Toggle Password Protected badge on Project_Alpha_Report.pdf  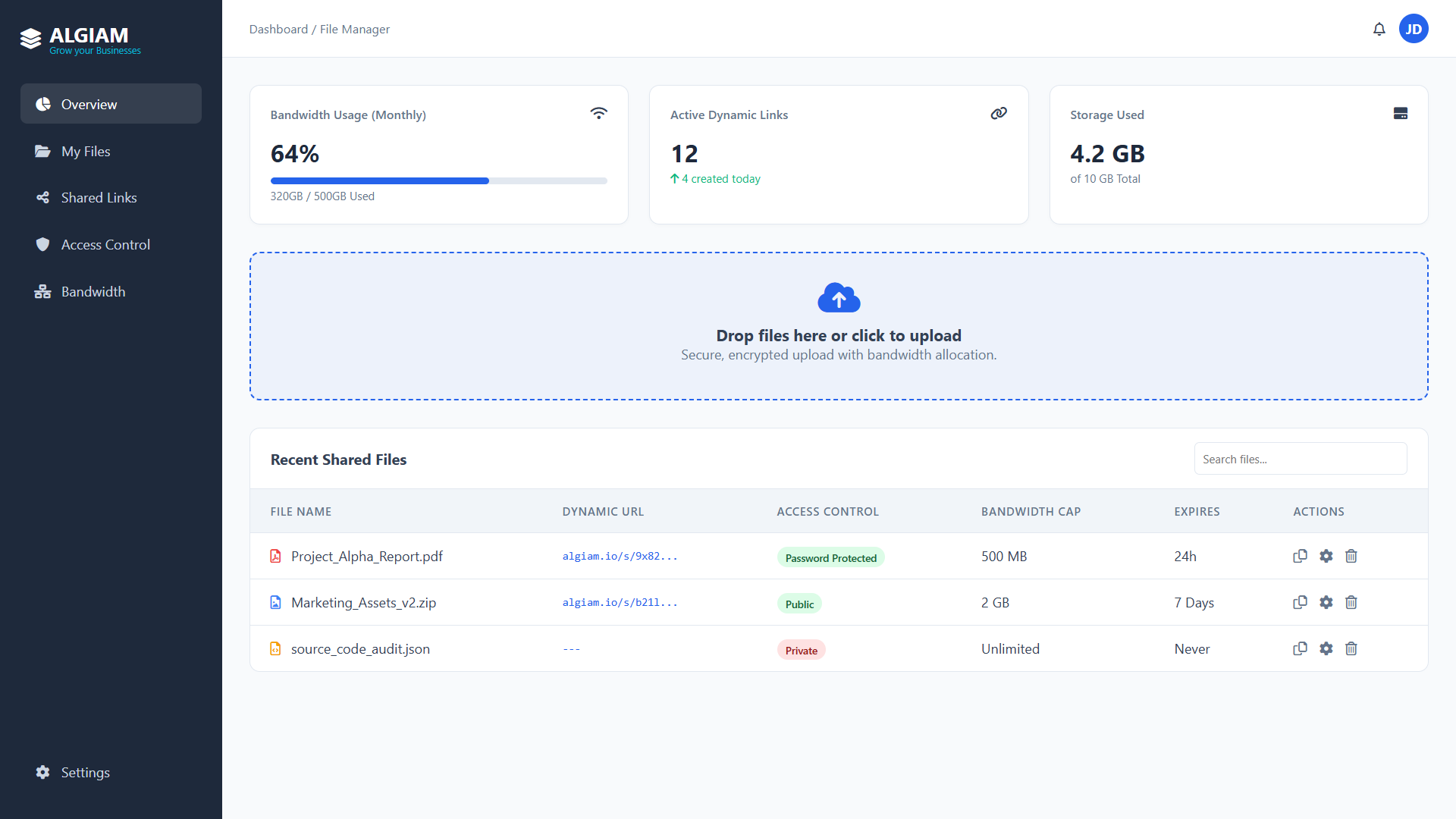point(830,557)
